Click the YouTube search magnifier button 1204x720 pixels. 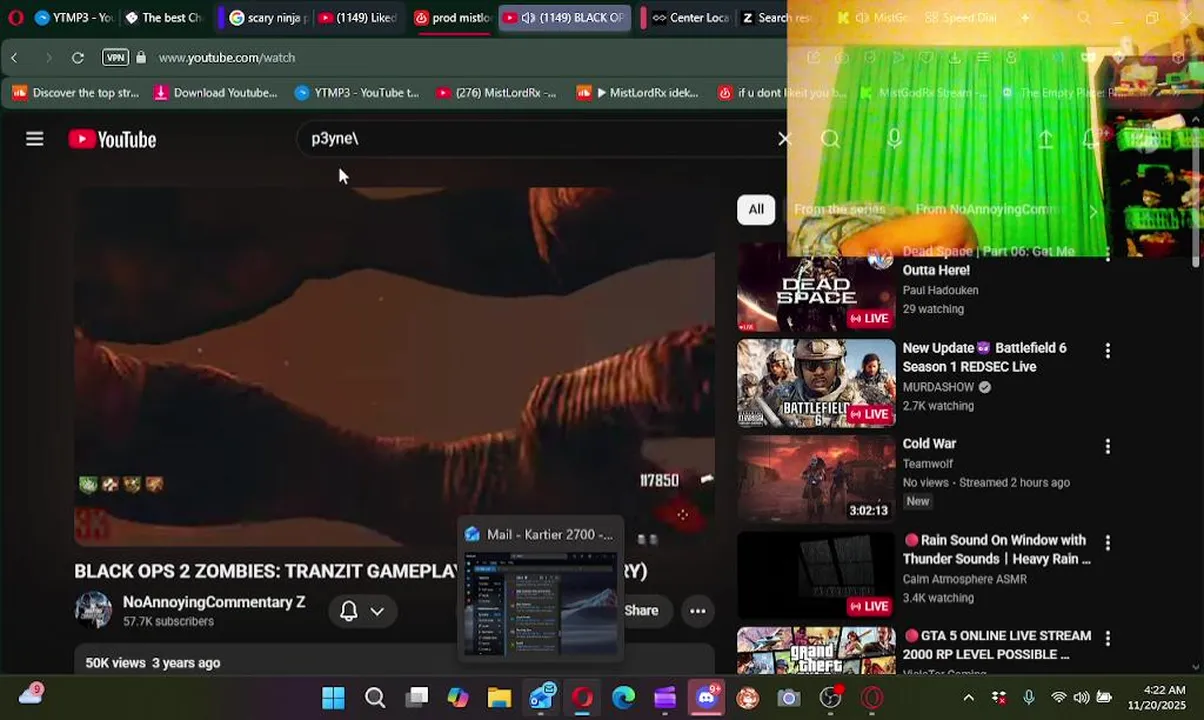830,139
